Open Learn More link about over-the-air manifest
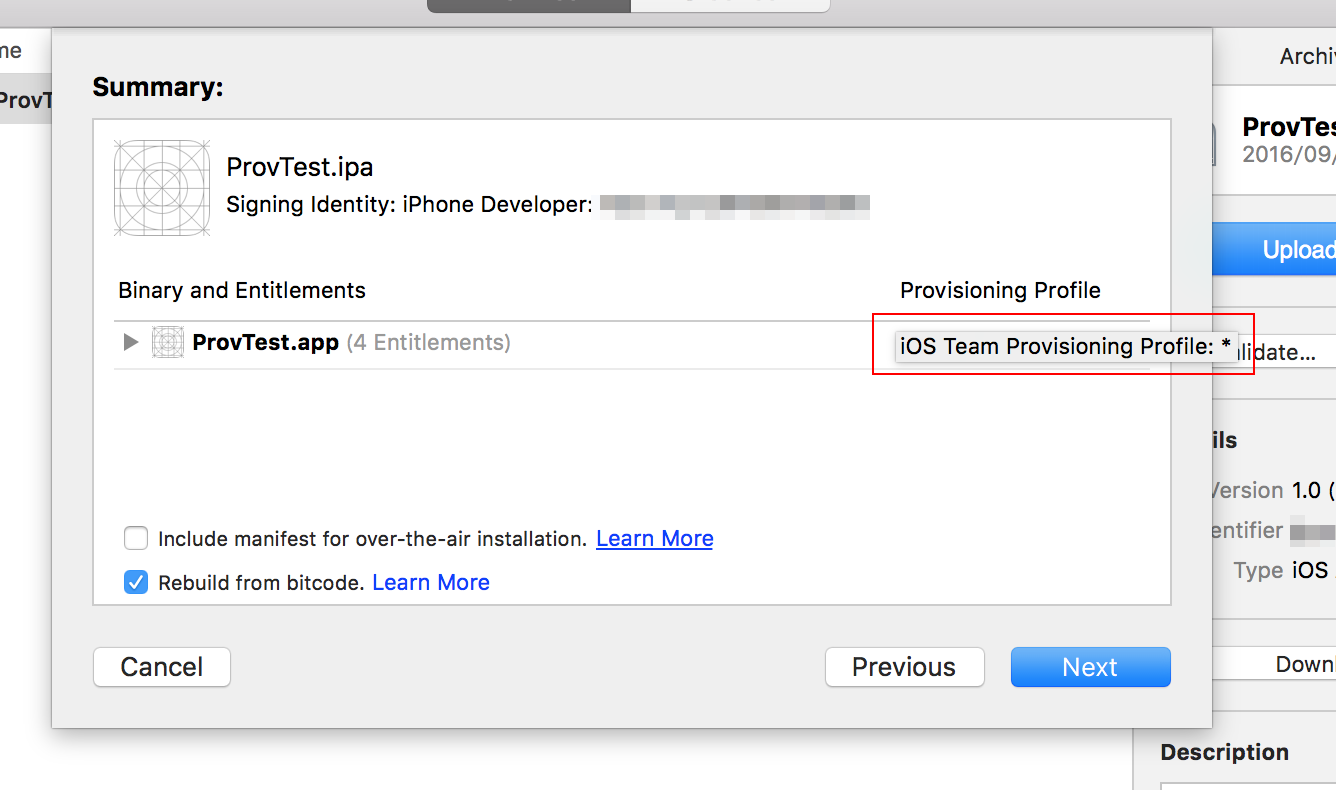The width and height of the screenshot is (1336, 790). pos(655,539)
